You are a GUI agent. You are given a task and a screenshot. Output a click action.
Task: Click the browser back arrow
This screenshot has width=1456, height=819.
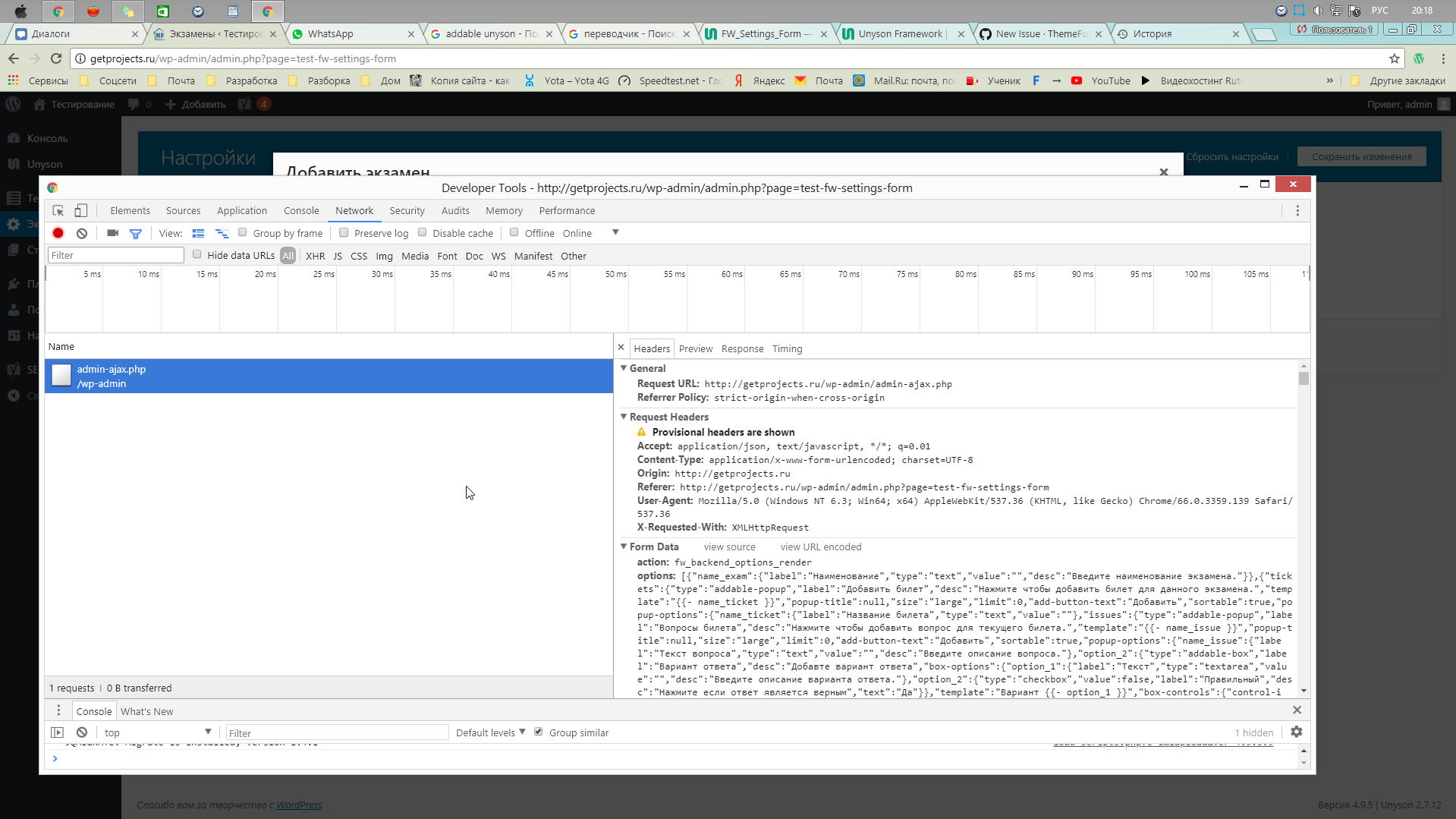tap(14, 58)
